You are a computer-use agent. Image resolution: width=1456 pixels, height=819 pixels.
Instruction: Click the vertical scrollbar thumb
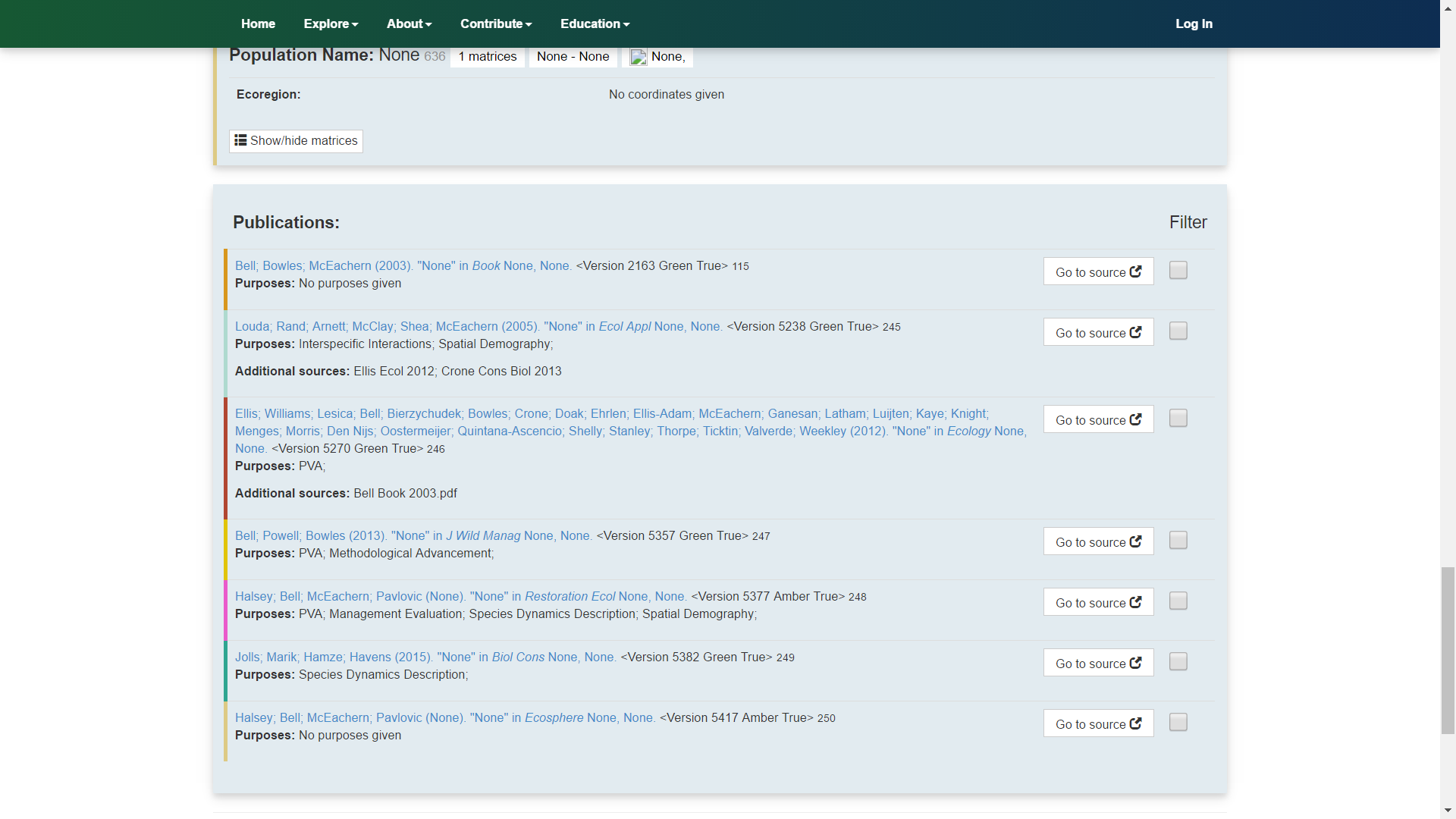(1448, 650)
